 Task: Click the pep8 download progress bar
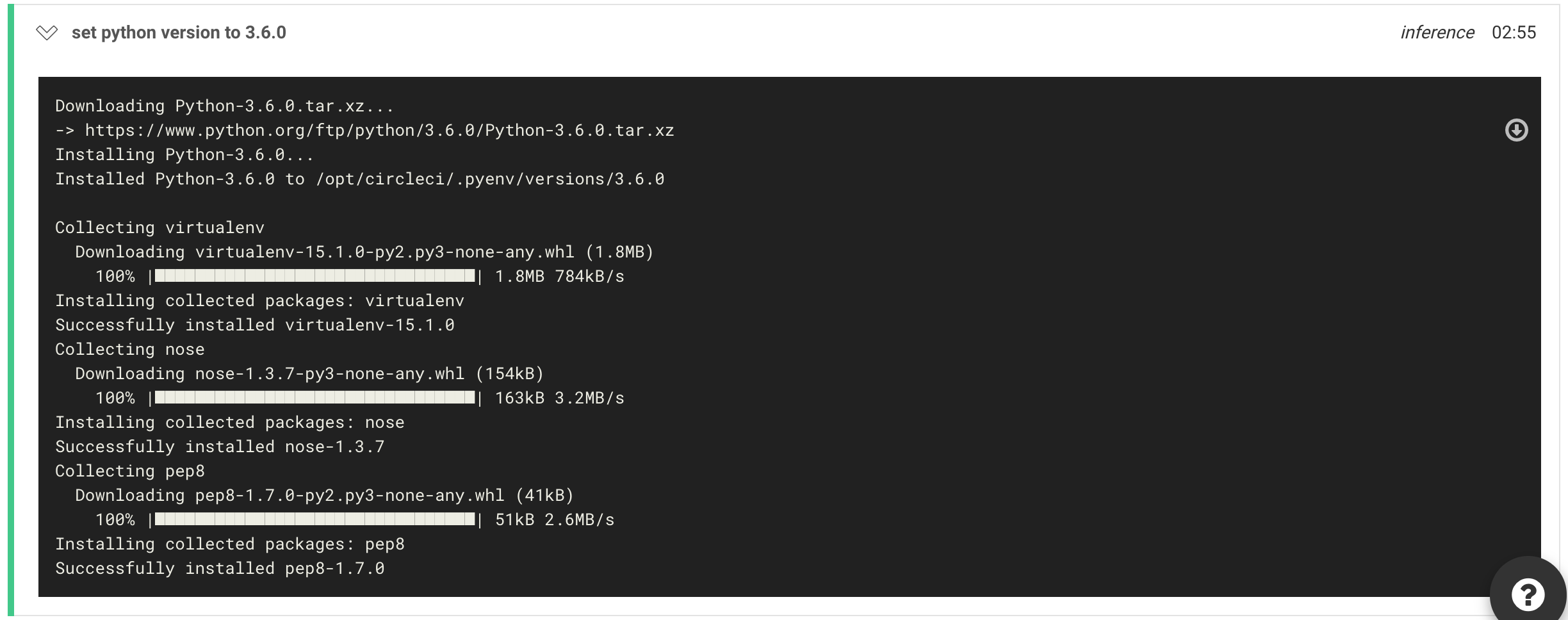tap(314, 519)
